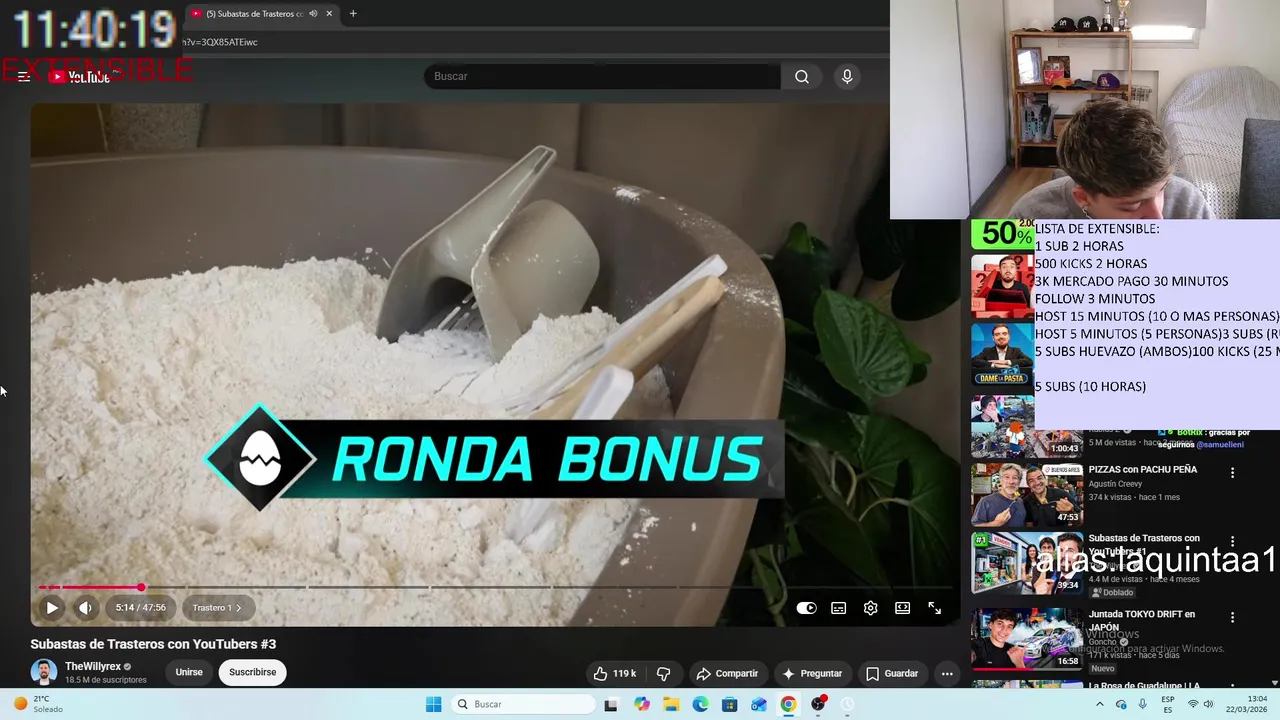Like the video with 119 k likes
Viewport: 1280px width, 720px height.
615,673
